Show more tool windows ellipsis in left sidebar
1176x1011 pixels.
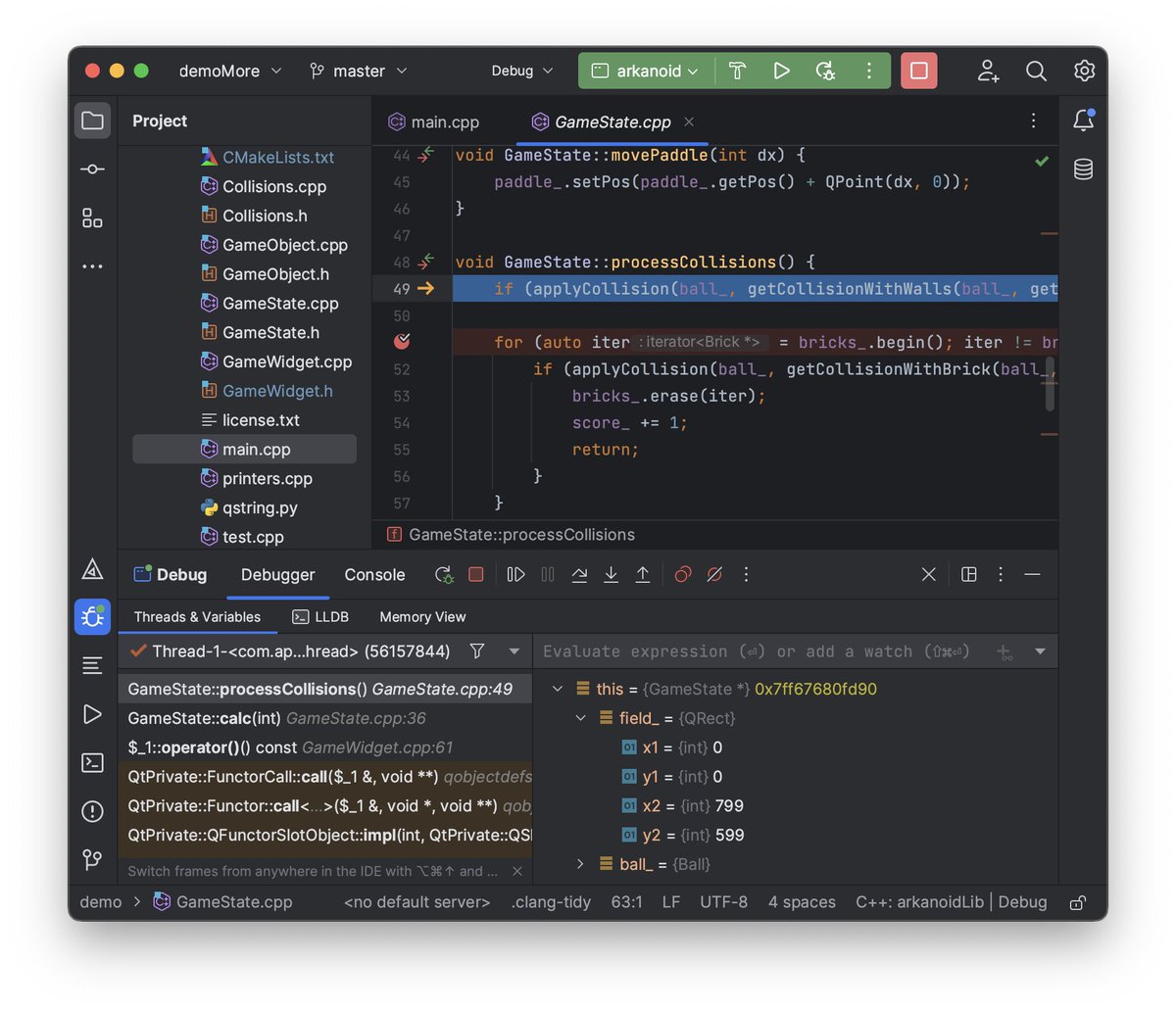[x=92, y=266]
